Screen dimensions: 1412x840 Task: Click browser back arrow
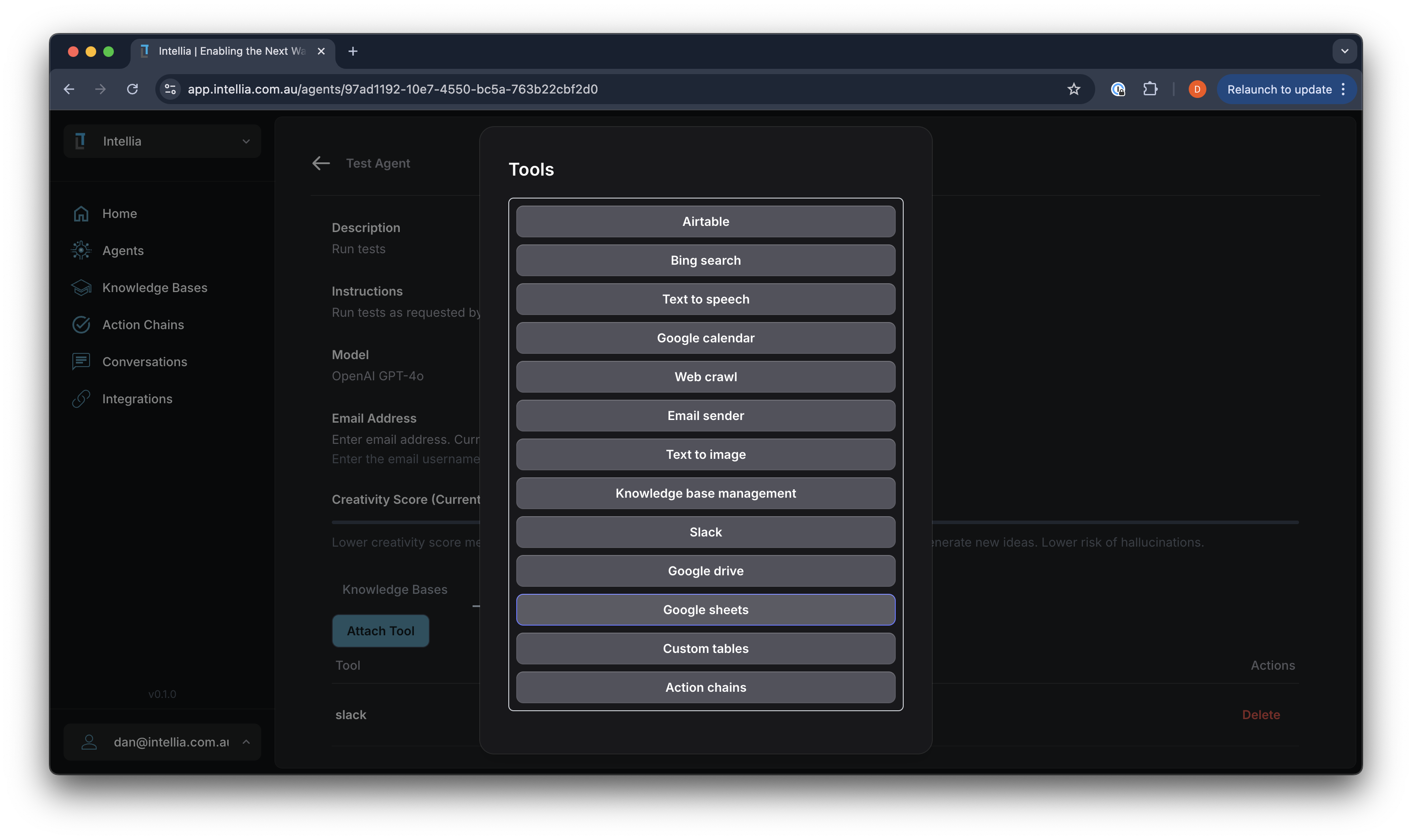point(69,89)
